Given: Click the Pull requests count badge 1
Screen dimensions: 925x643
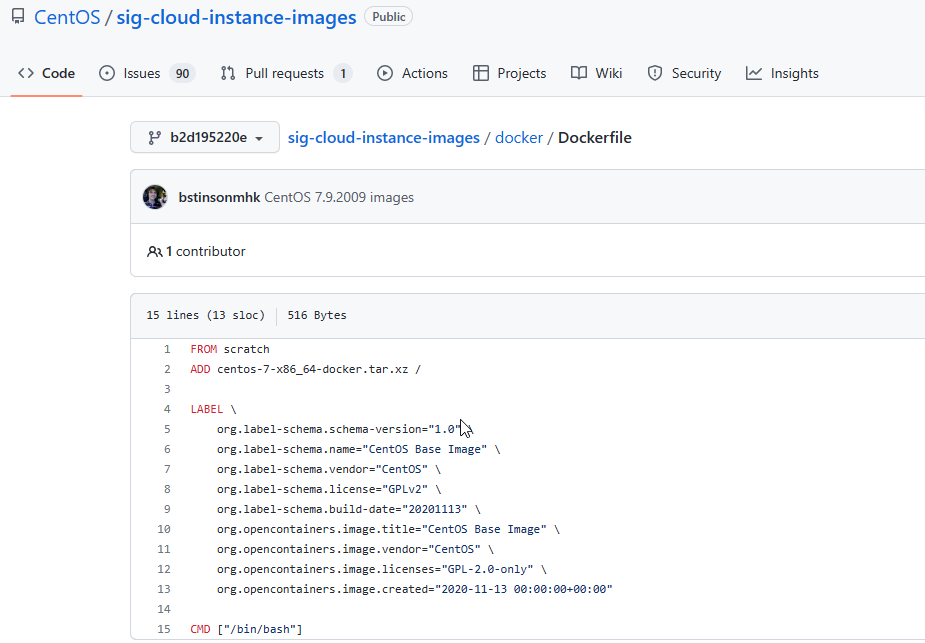Looking at the screenshot, I should point(343,73).
